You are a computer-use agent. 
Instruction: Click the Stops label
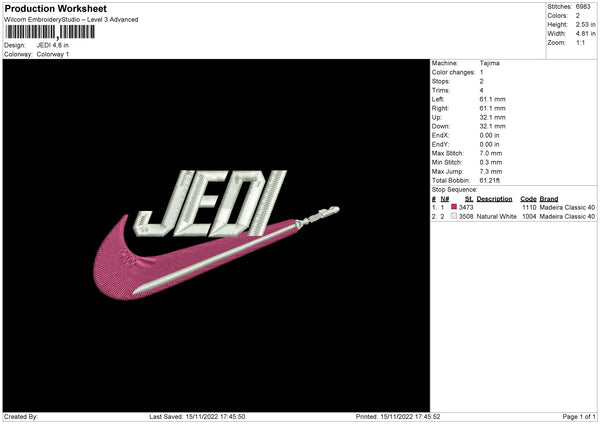tap(441, 81)
